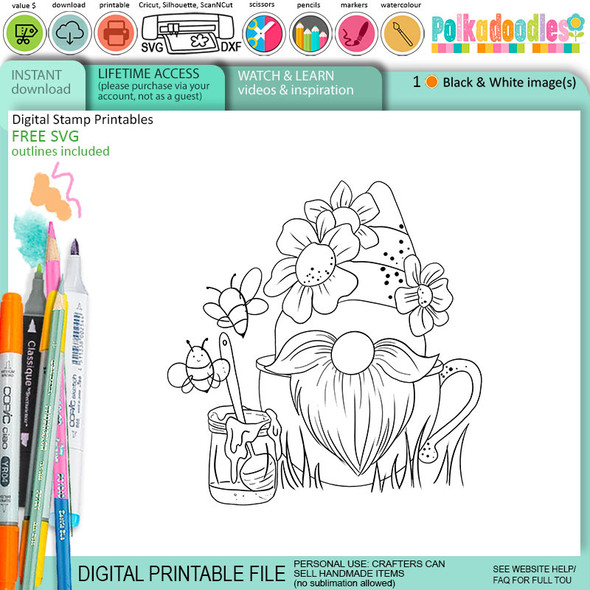The width and height of the screenshot is (590, 590).
Task: Click the green 'FREE SVG' text
Action: coord(45,136)
